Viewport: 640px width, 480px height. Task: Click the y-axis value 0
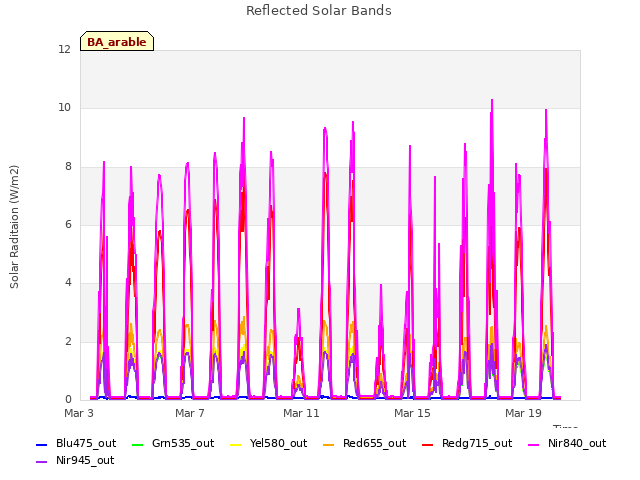[x=68, y=399]
